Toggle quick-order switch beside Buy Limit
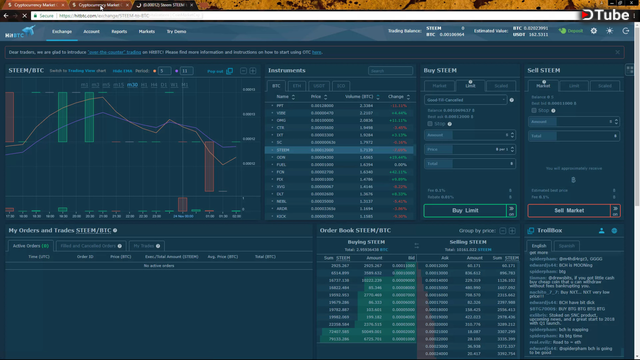The image size is (640, 360). [x=511, y=211]
